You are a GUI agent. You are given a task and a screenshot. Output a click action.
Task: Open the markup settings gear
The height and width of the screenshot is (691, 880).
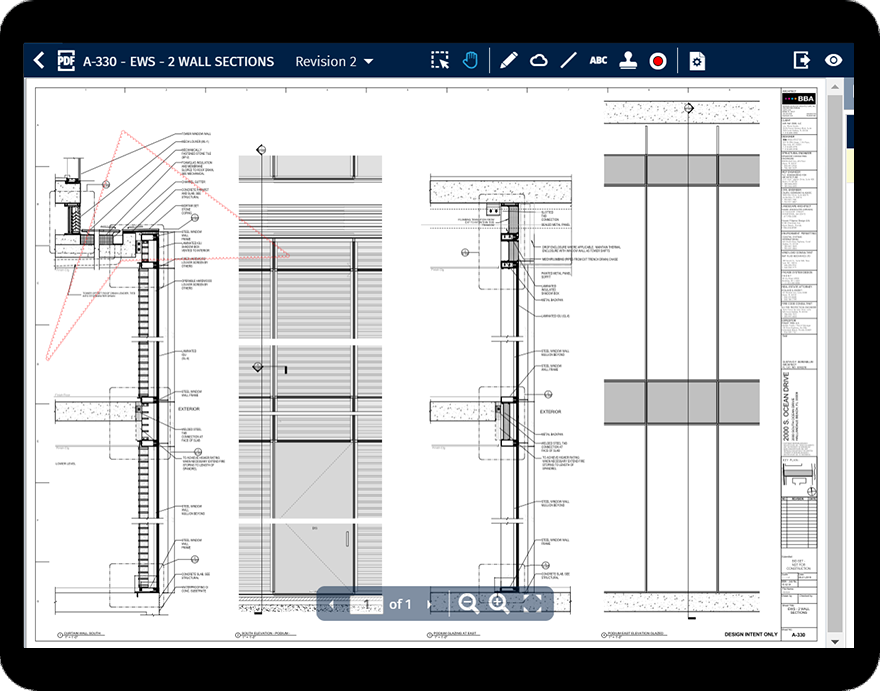click(x=697, y=60)
